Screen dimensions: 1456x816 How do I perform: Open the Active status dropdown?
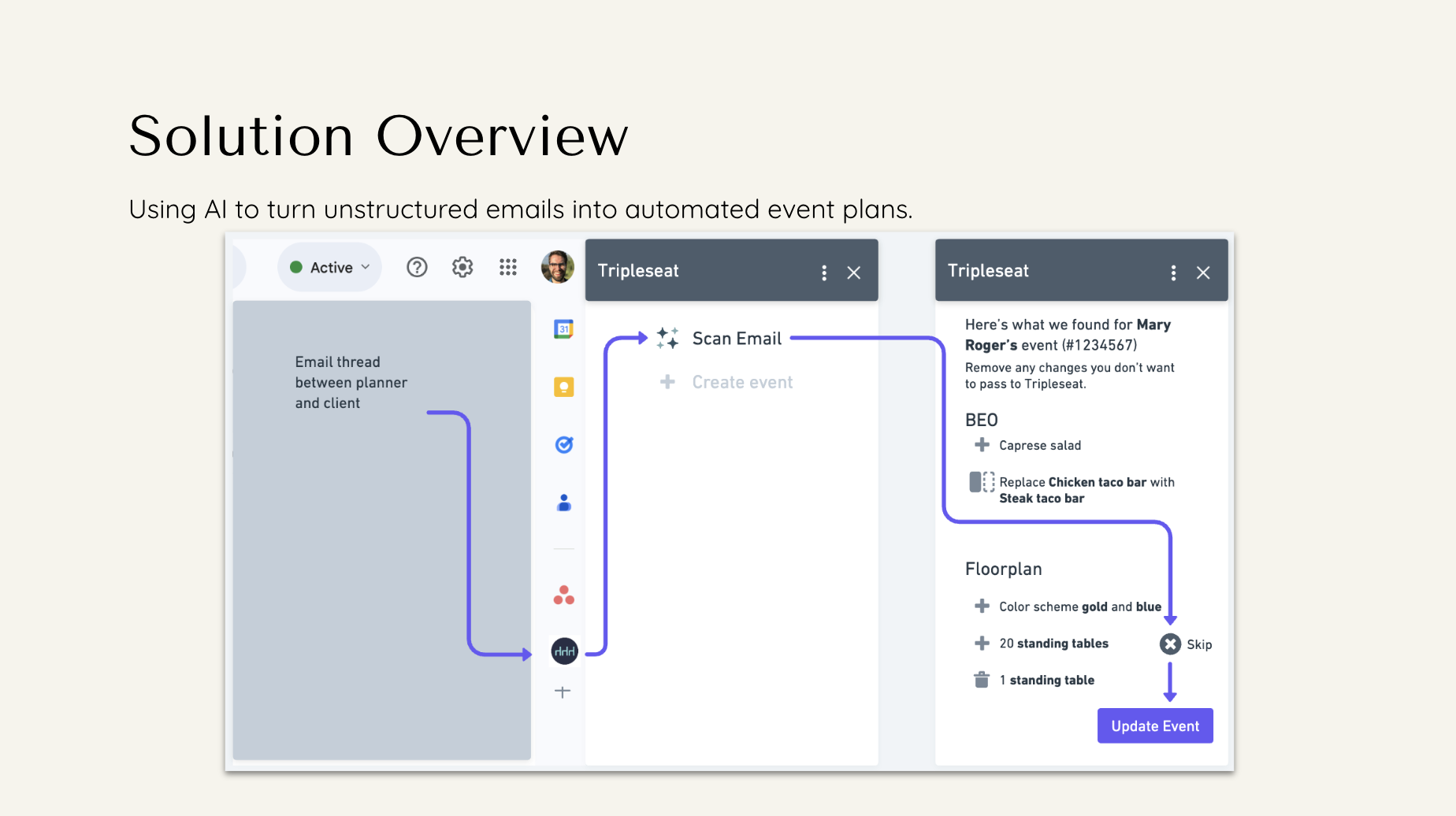pyautogui.click(x=329, y=268)
